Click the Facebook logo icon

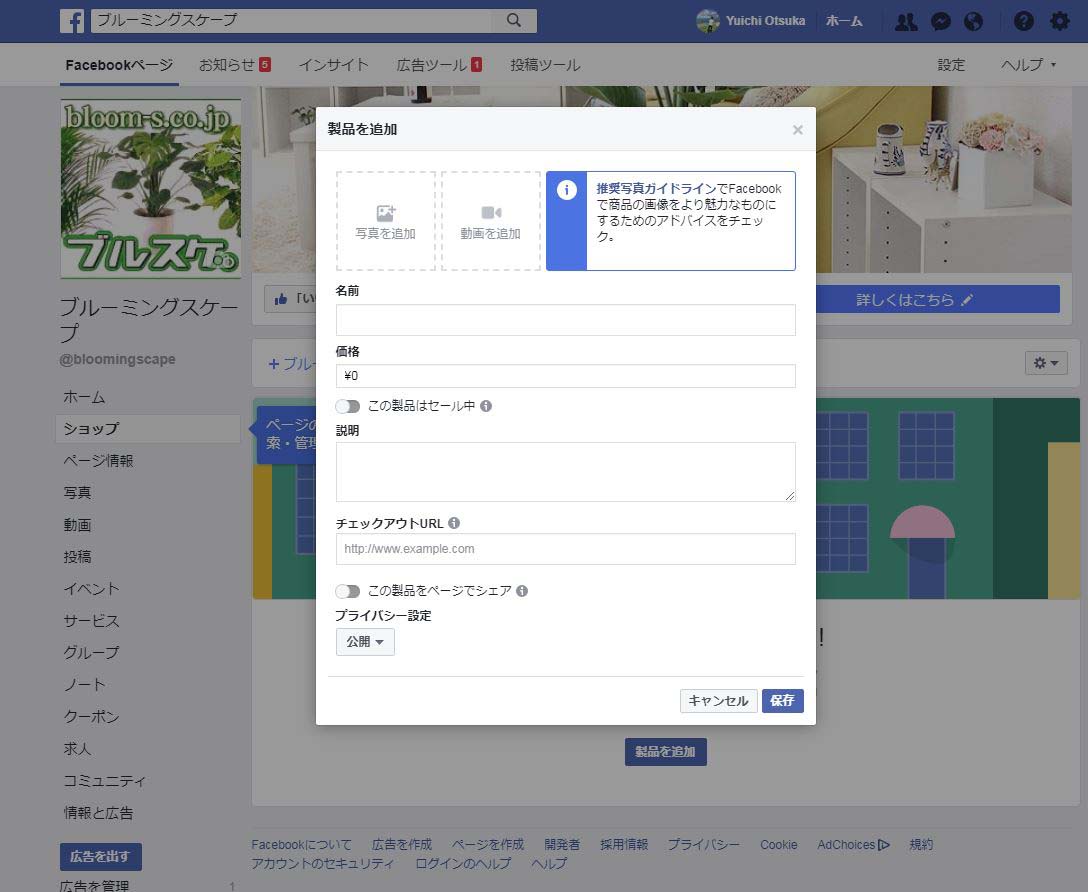pos(72,21)
